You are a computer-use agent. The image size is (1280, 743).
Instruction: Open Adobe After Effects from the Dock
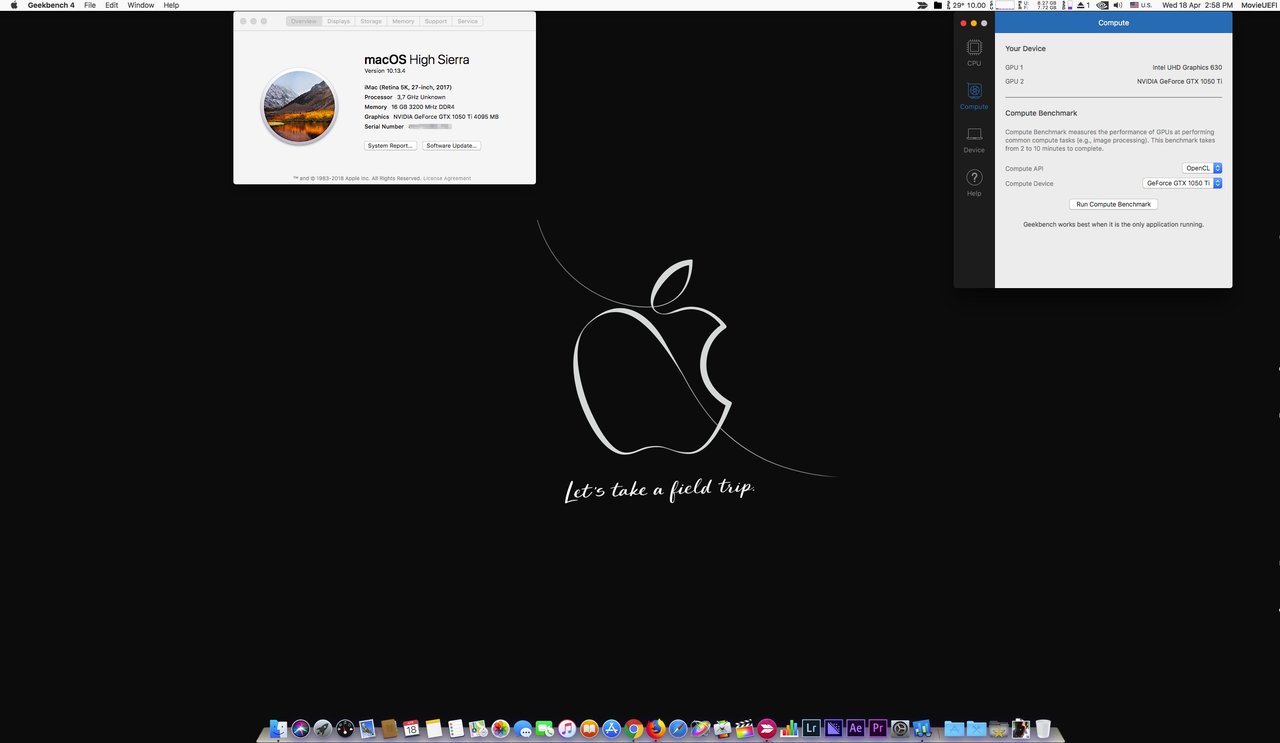(x=856, y=728)
